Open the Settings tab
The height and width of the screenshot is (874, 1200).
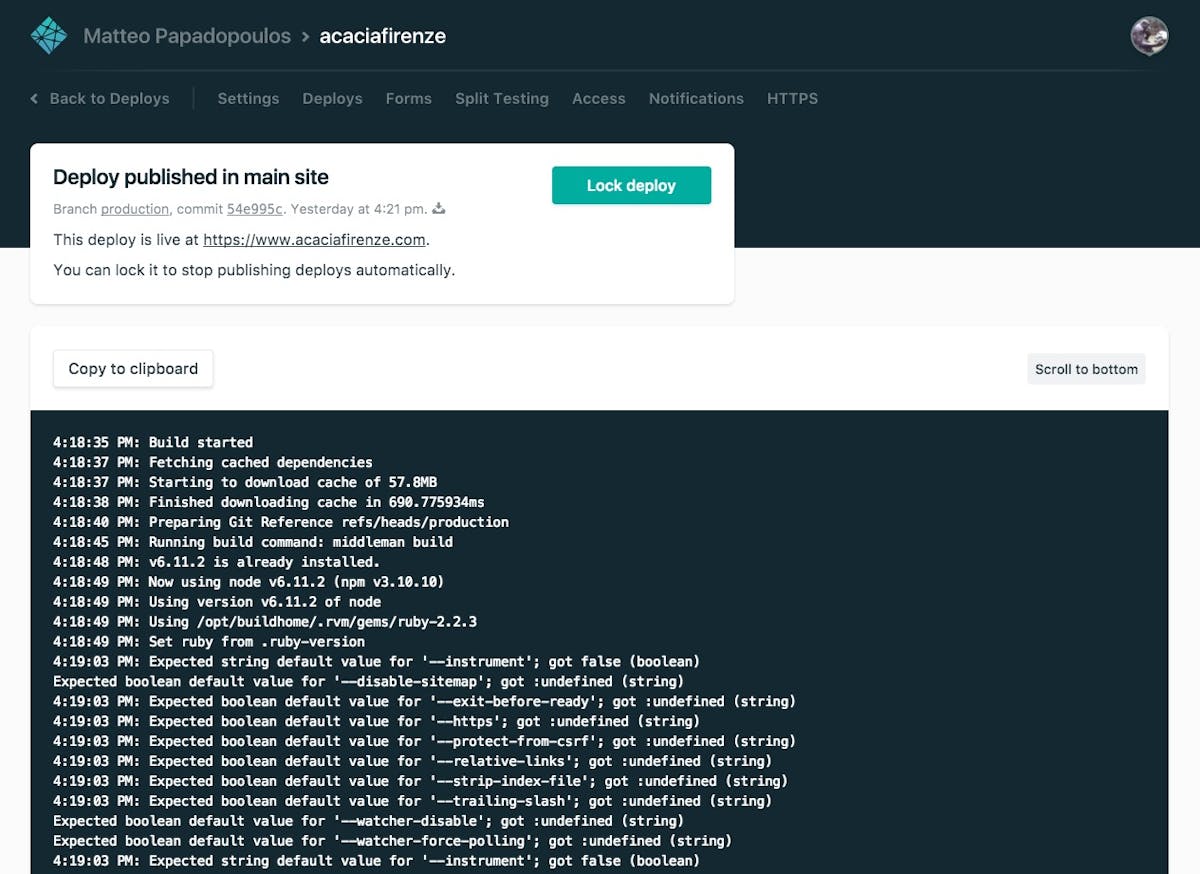(x=248, y=98)
